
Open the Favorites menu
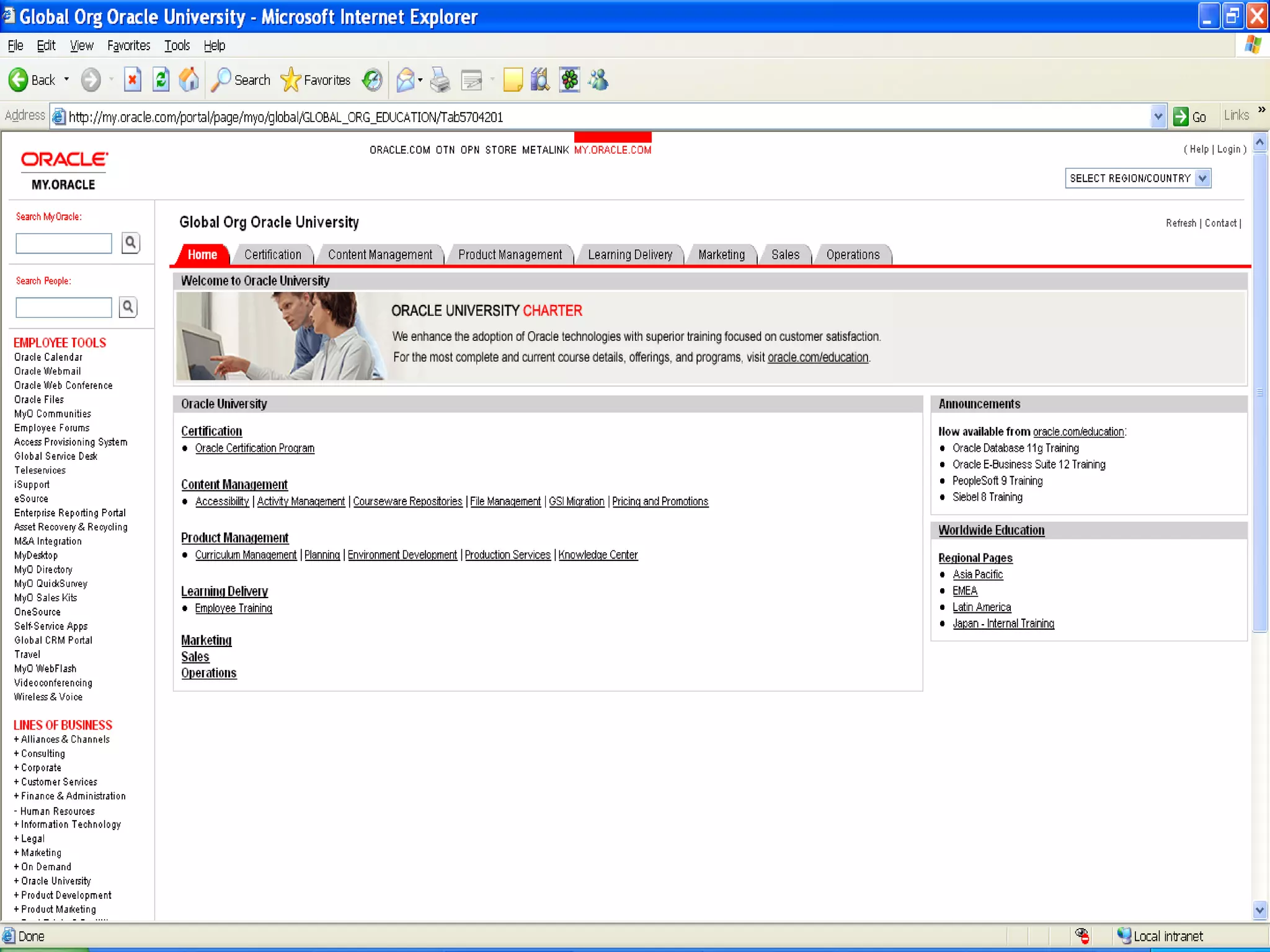[x=128, y=46]
